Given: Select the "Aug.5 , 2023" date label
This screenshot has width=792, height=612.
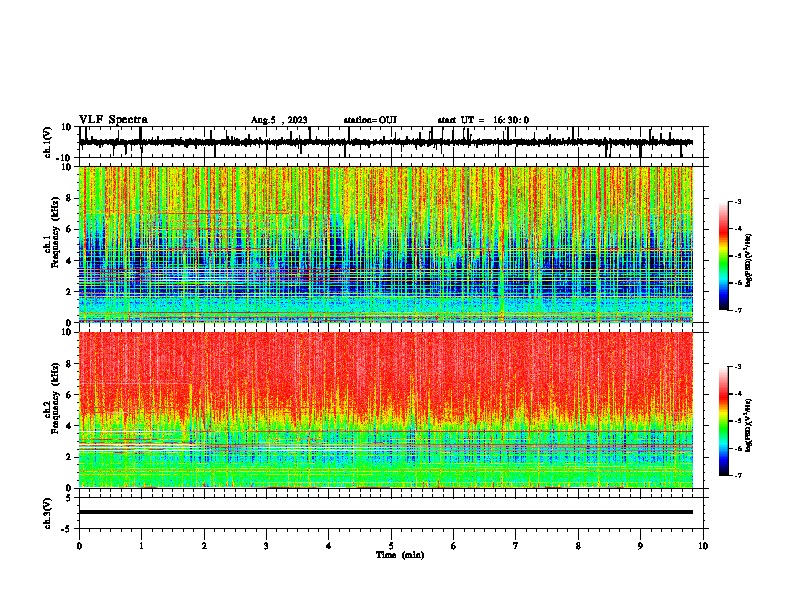Looking at the screenshot, I should (x=279, y=120).
